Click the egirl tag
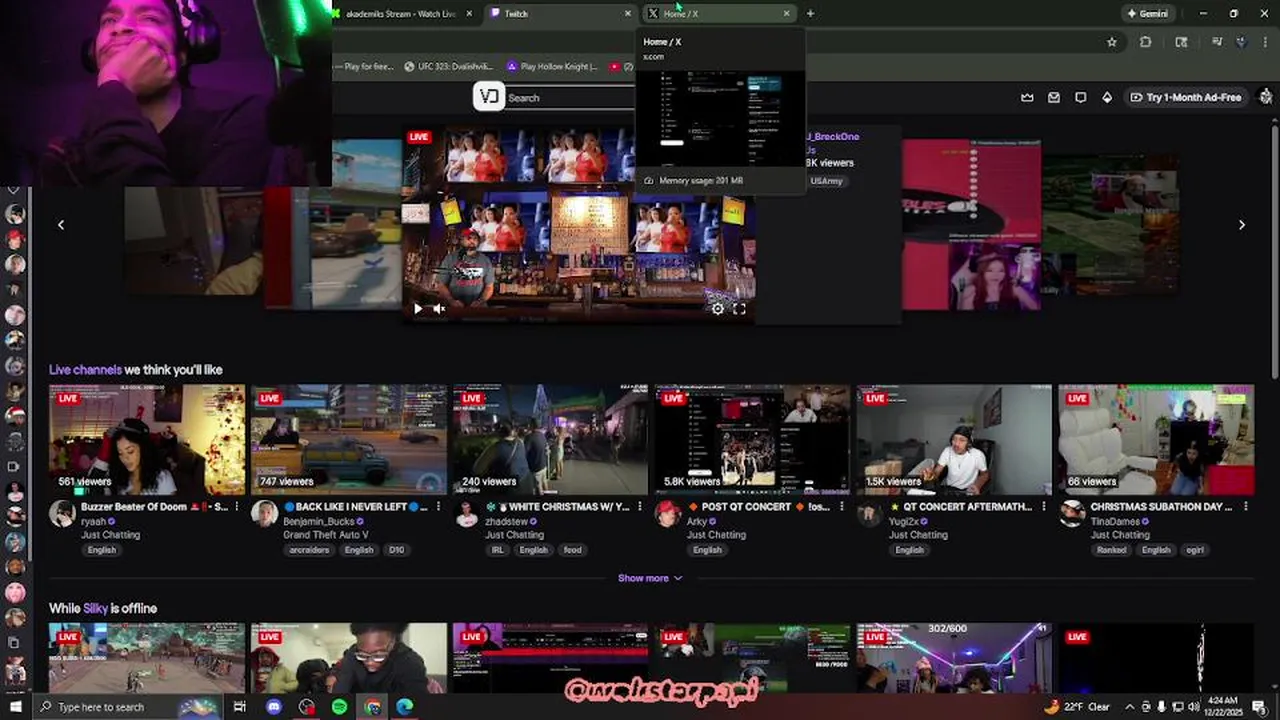Image resolution: width=1280 pixels, height=720 pixels. (x=1194, y=550)
